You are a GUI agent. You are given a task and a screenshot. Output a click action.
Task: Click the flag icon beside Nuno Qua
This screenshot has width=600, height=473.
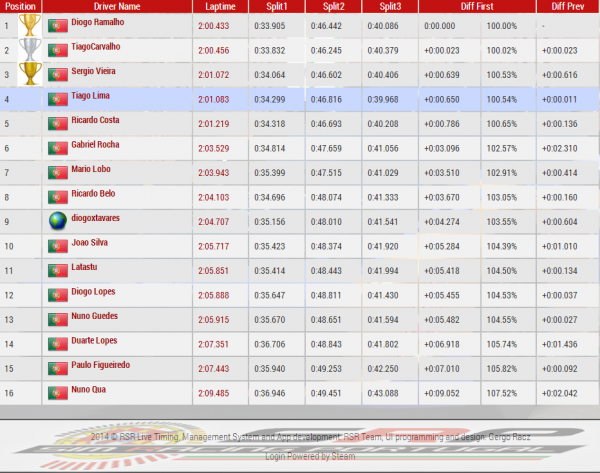pyautogui.click(x=57, y=393)
